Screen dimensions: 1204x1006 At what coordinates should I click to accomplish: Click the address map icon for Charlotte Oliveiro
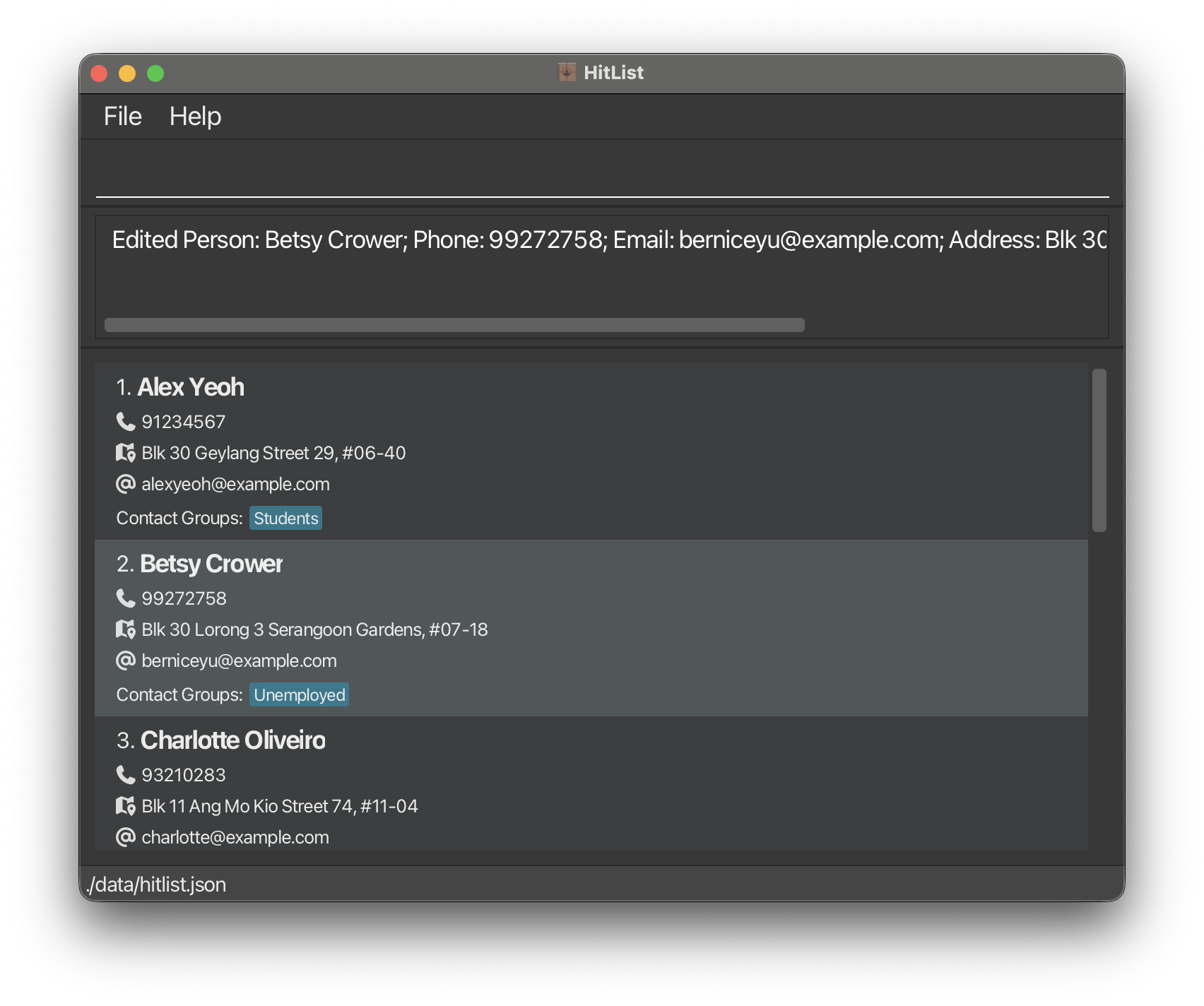pos(125,806)
